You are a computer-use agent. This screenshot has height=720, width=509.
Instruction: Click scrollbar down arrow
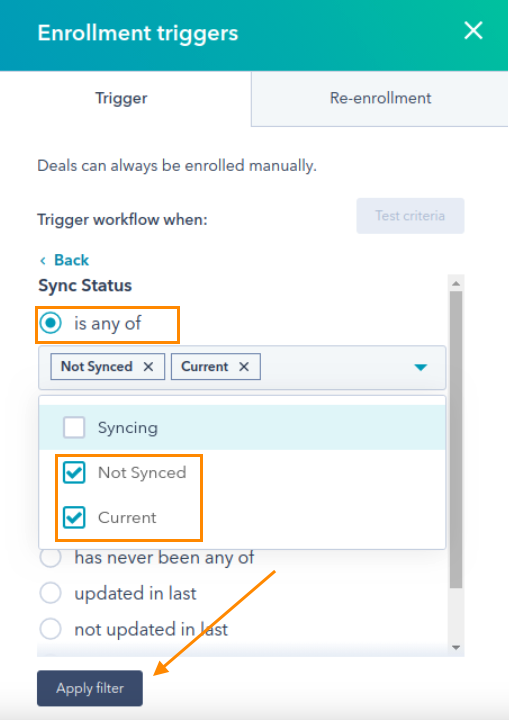tap(456, 647)
